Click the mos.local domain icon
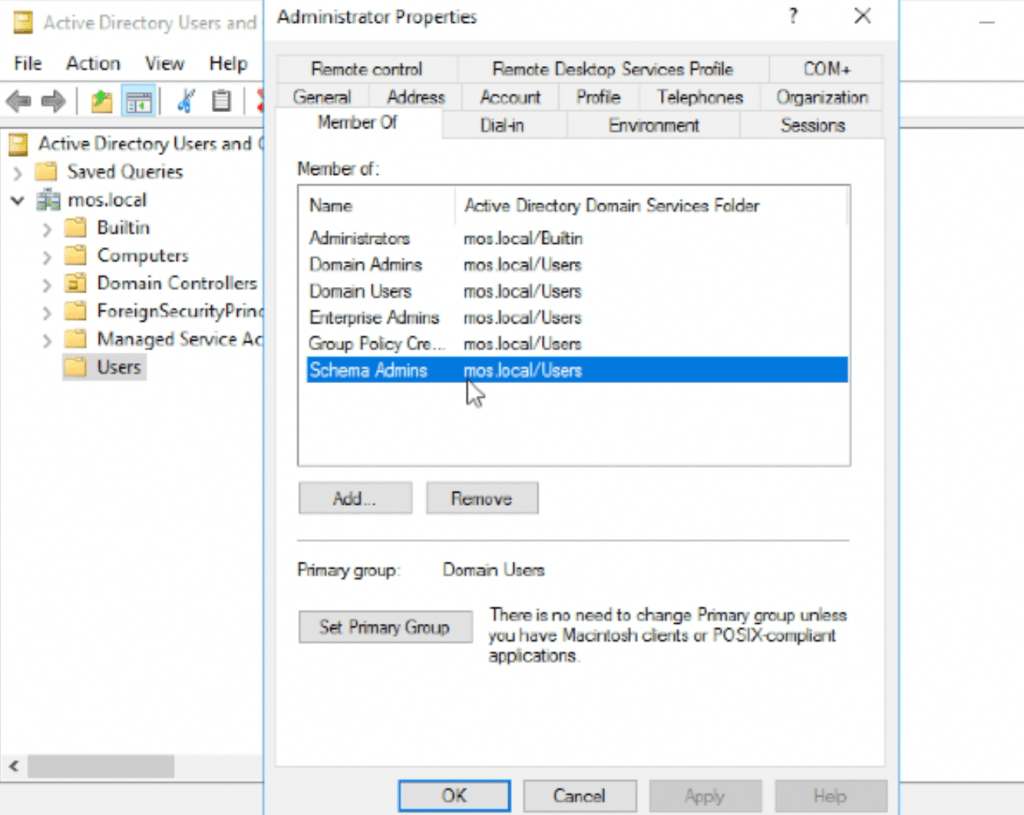This screenshot has height=815, width=1024. click(x=49, y=199)
